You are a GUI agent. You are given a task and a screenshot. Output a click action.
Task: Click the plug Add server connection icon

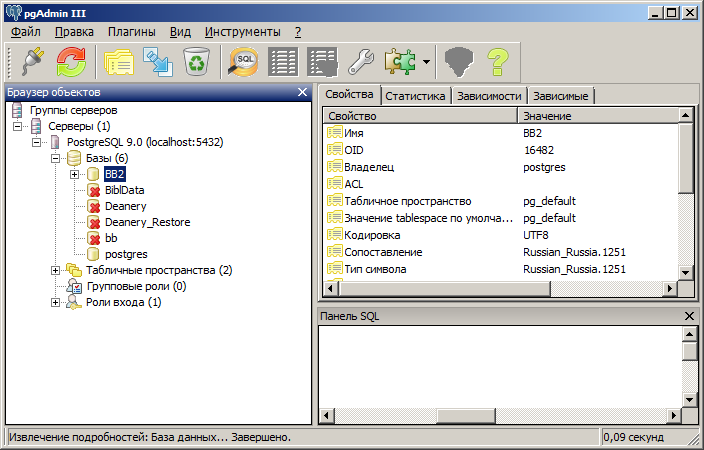tap(32, 62)
